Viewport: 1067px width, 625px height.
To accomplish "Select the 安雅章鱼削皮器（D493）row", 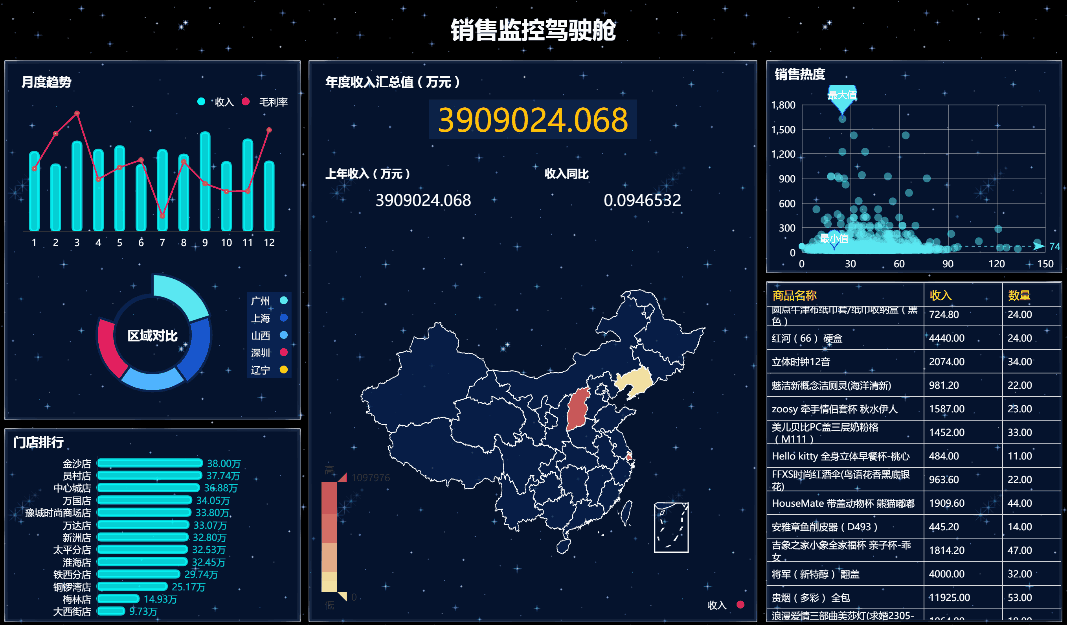I will click(x=913, y=527).
